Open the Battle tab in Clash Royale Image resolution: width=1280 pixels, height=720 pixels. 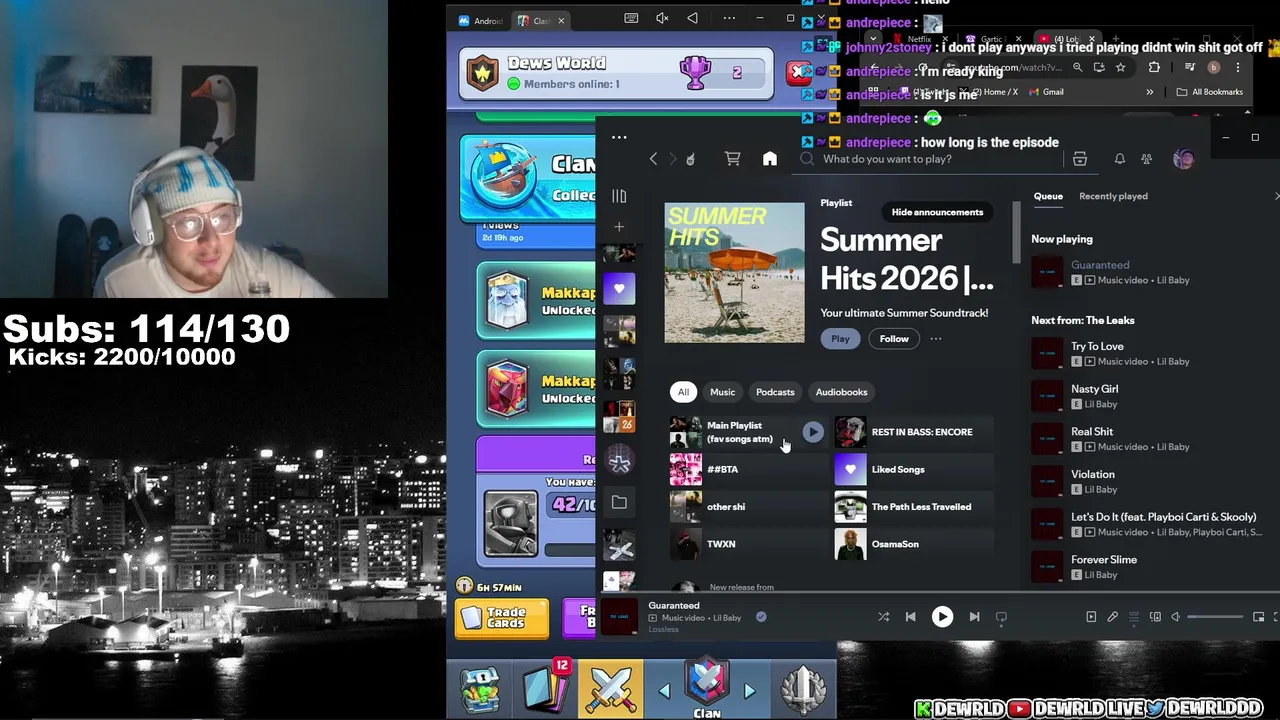point(611,688)
